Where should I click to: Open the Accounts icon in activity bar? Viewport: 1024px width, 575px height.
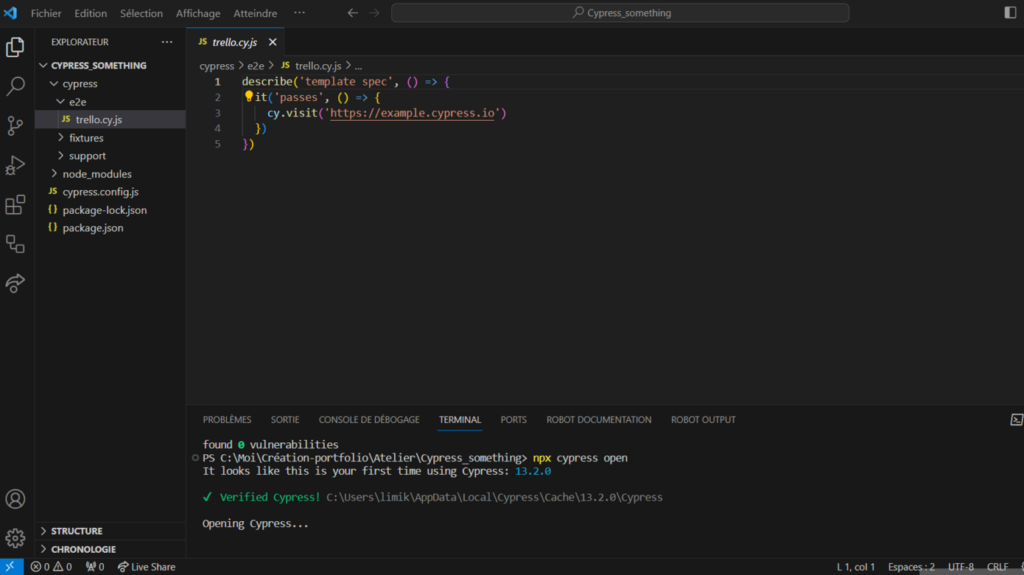(15, 498)
